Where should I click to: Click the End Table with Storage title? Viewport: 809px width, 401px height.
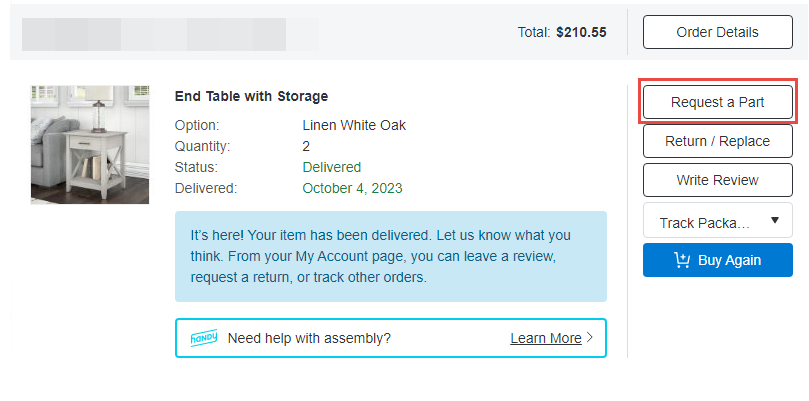pyautogui.click(x=251, y=97)
